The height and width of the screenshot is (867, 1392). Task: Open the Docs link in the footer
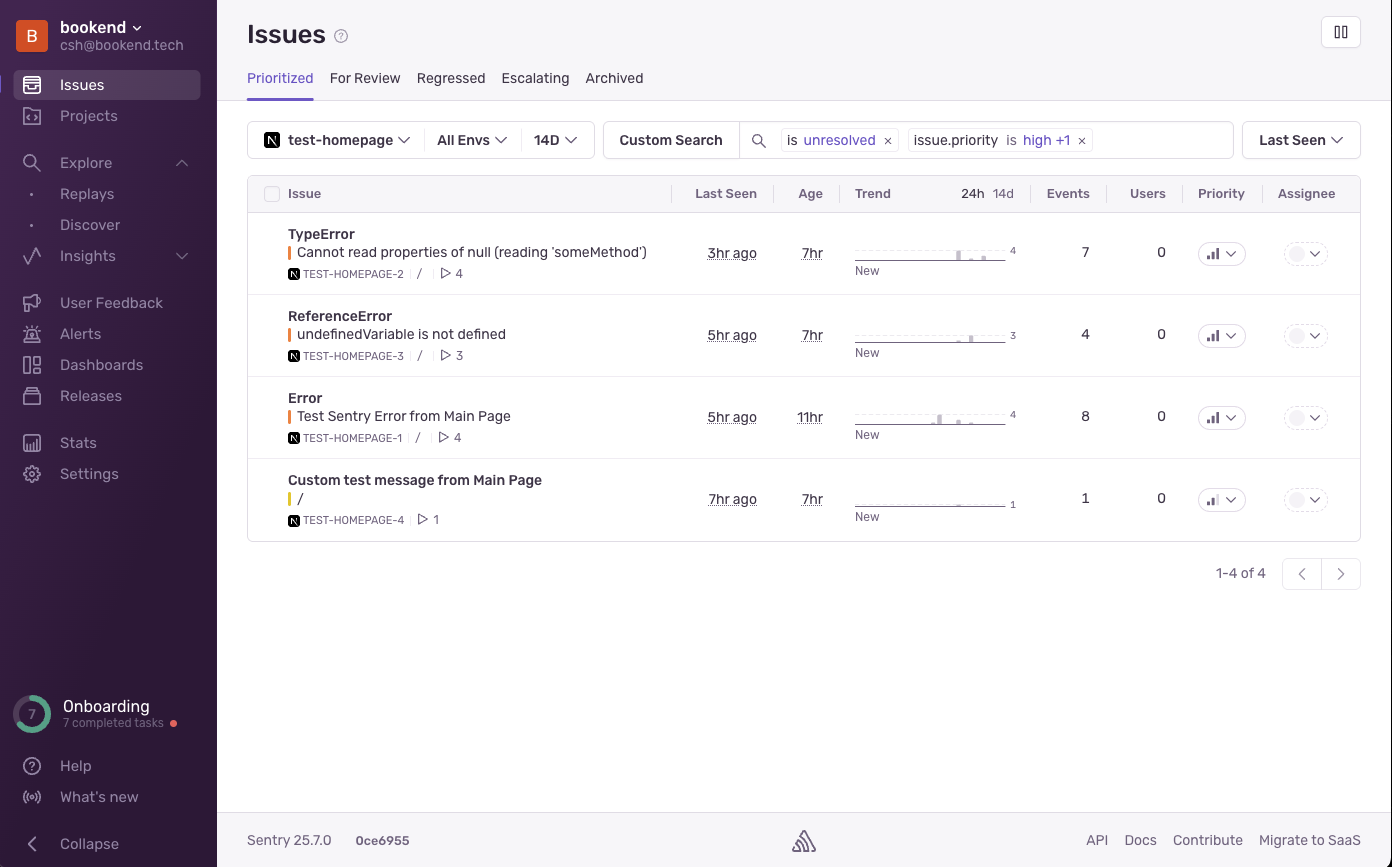[1140, 840]
